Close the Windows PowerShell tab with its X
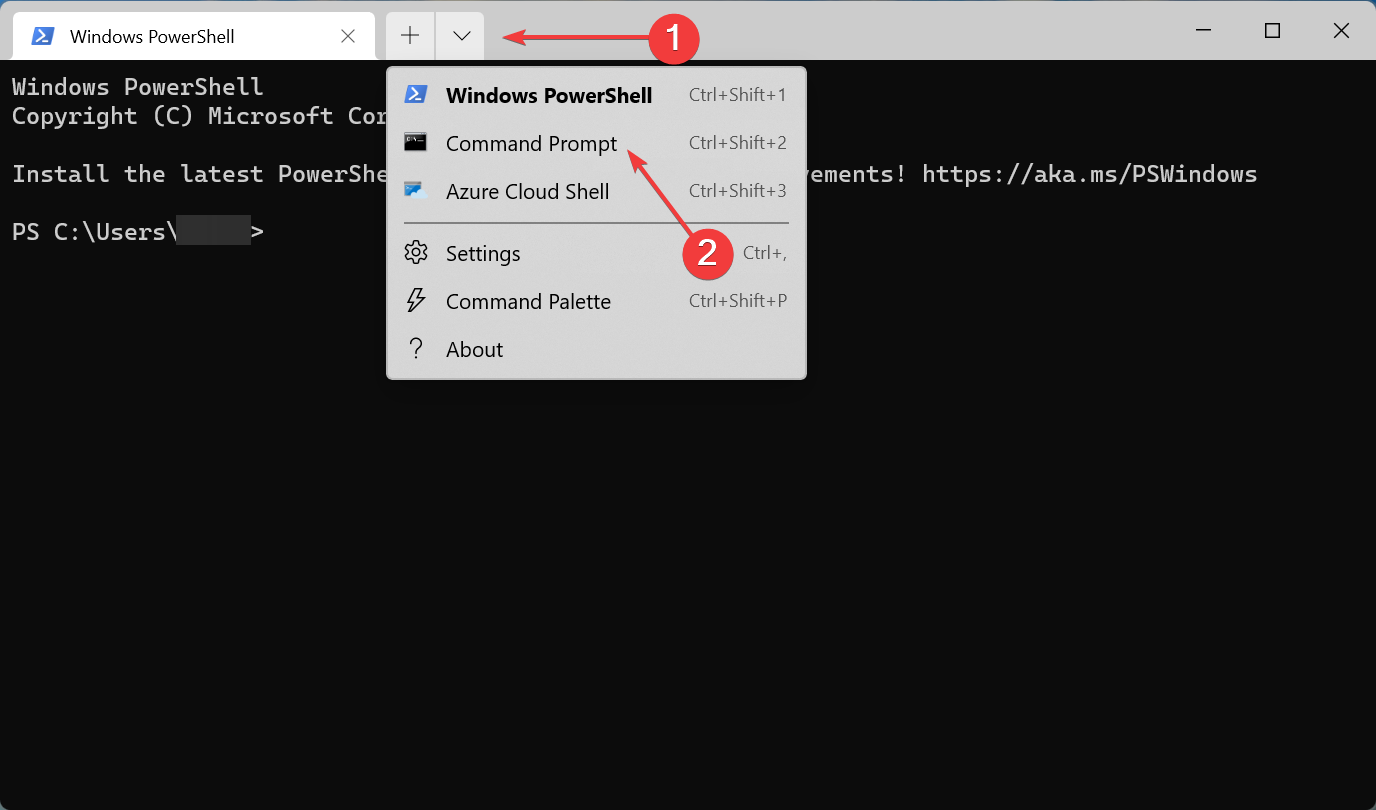 (348, 36)
